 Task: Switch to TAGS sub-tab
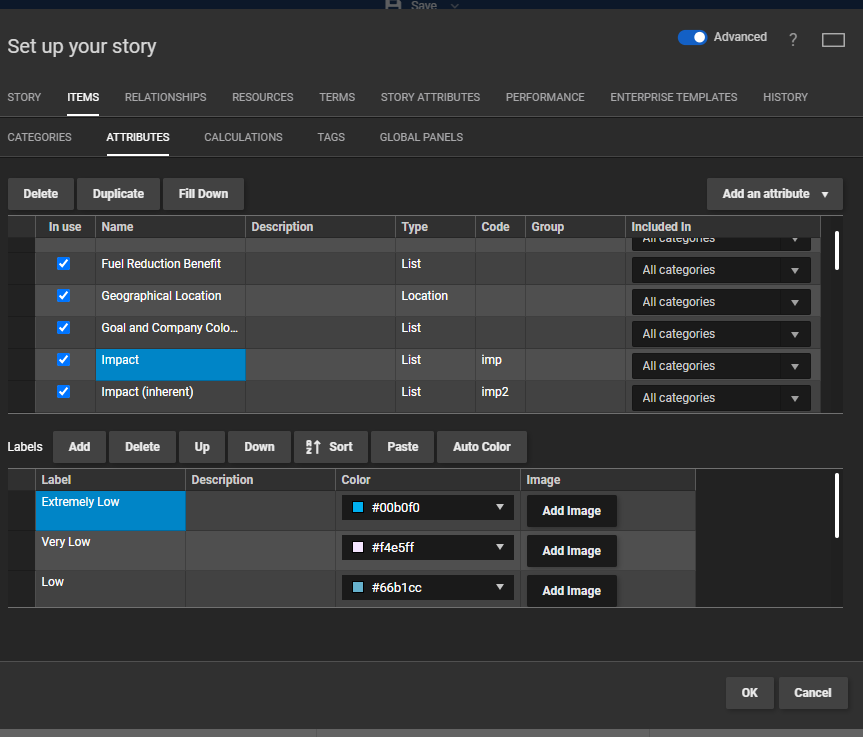(331, 137)
